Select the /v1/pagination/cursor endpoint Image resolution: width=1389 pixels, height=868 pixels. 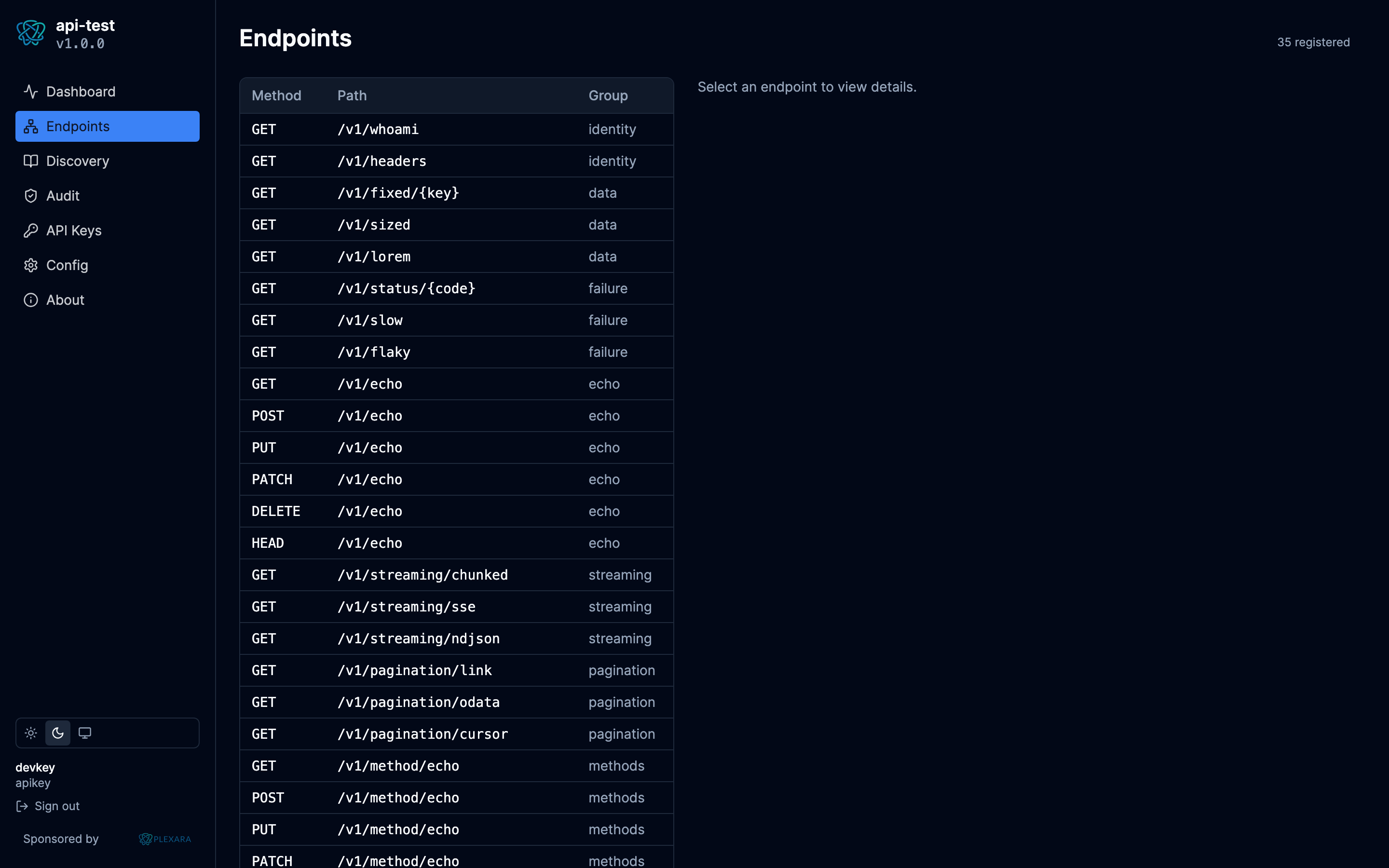(456, 735)
